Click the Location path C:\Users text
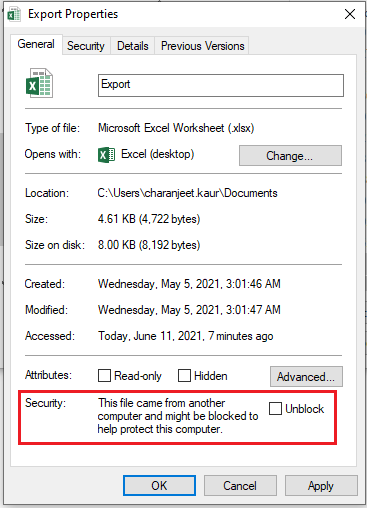 187,193
